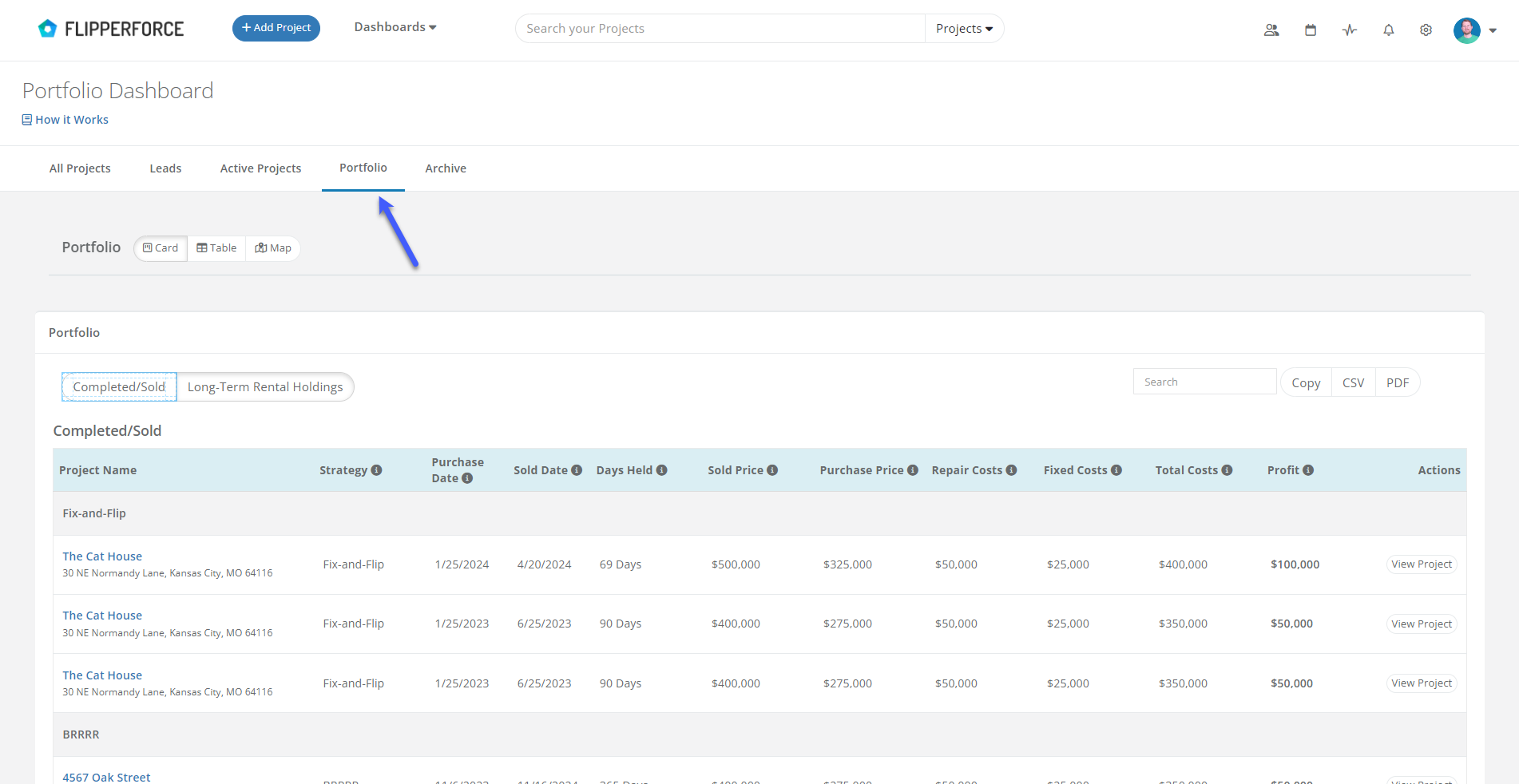Viewport: 1519px width, 784px height.
Task: Click the $325,000 purchase price cell
Action: [x=847, y=564]
